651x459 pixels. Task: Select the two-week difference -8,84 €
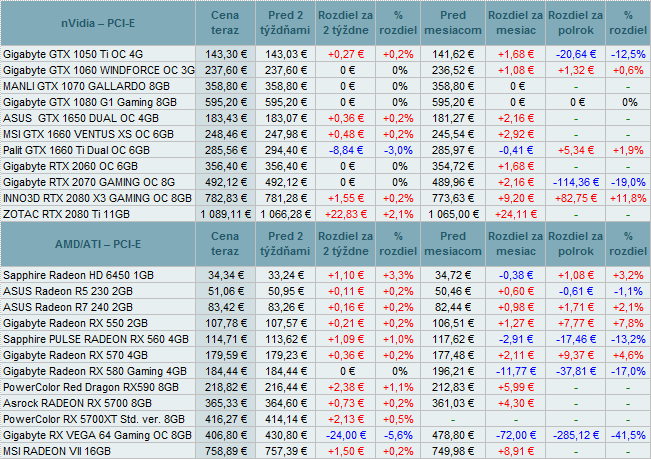[346, 150]
